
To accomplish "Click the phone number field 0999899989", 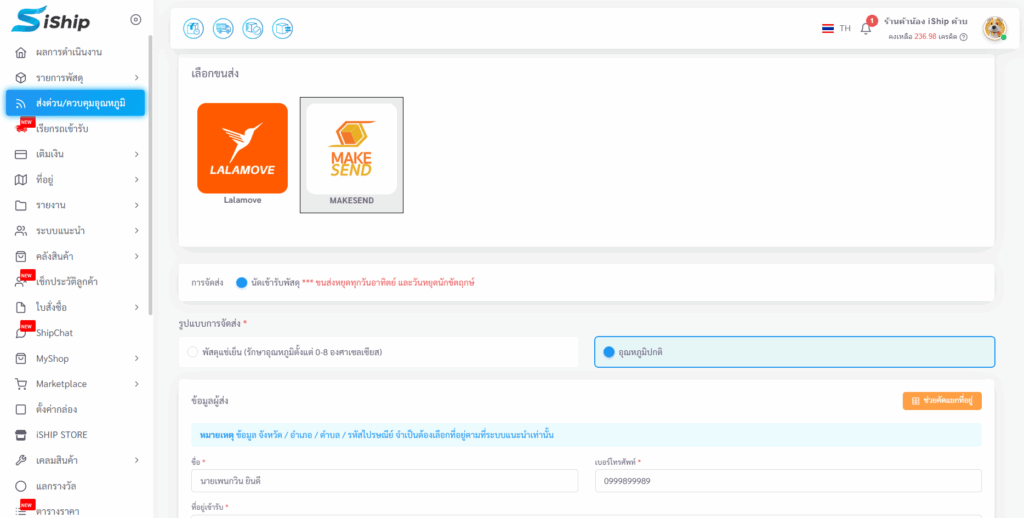I will (788, 481).
